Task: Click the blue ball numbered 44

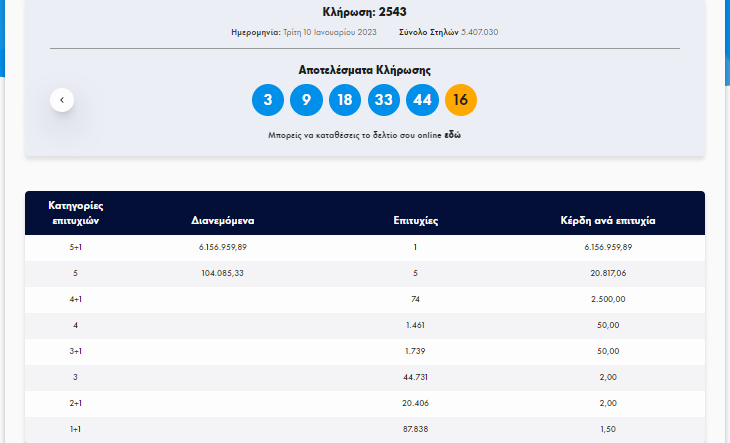Action: point(422,100)
